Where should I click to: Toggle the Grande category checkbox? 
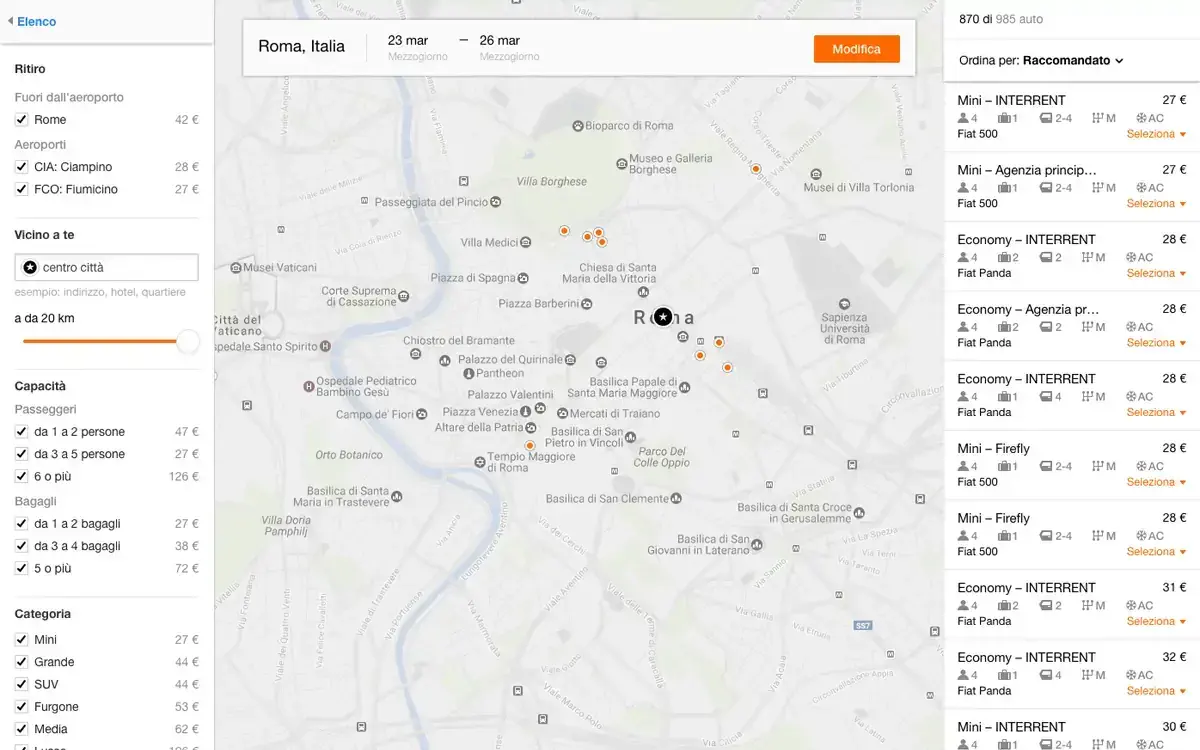(21, 662)
